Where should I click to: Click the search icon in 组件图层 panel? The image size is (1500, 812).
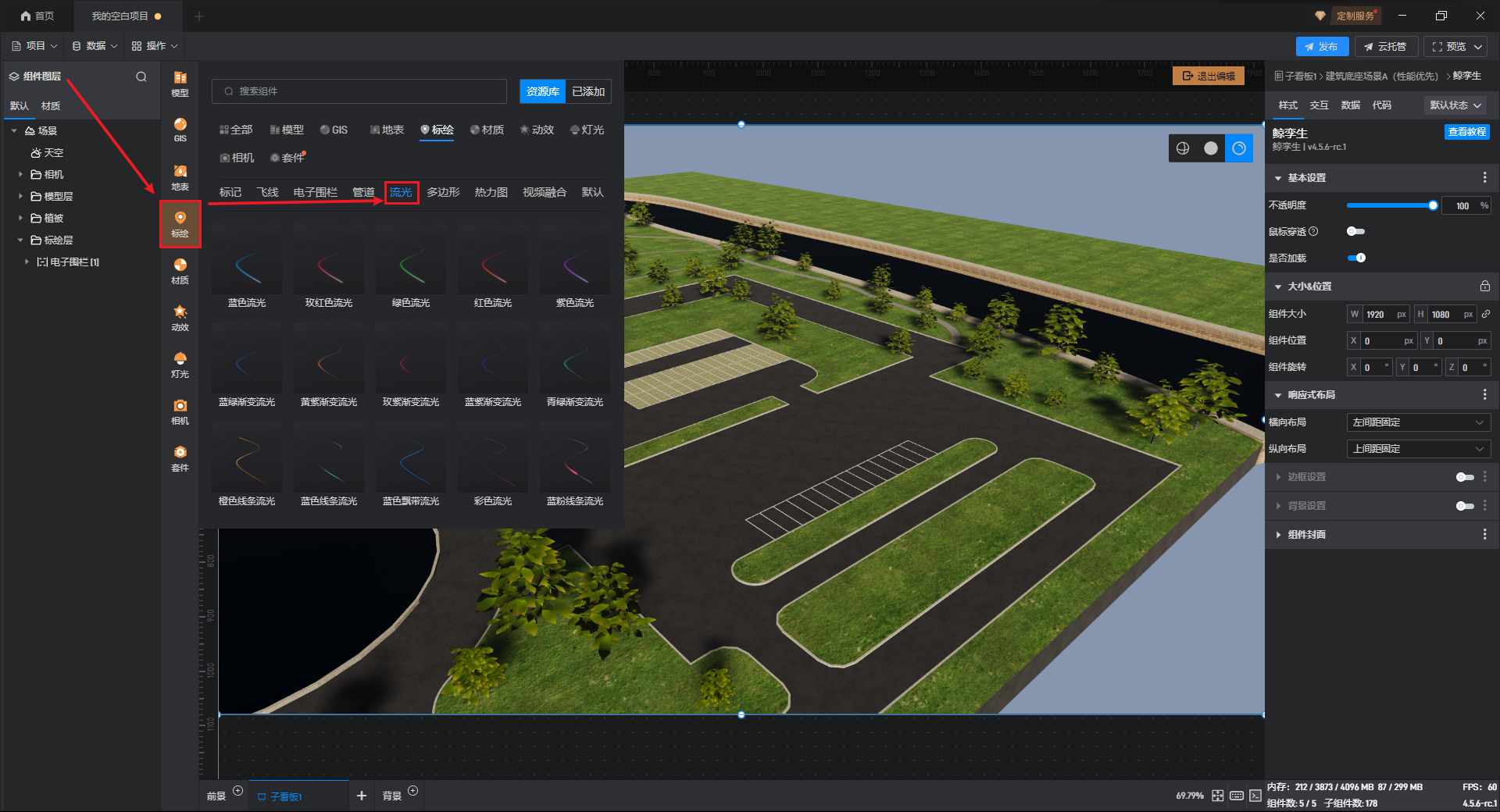pos(141,77)
